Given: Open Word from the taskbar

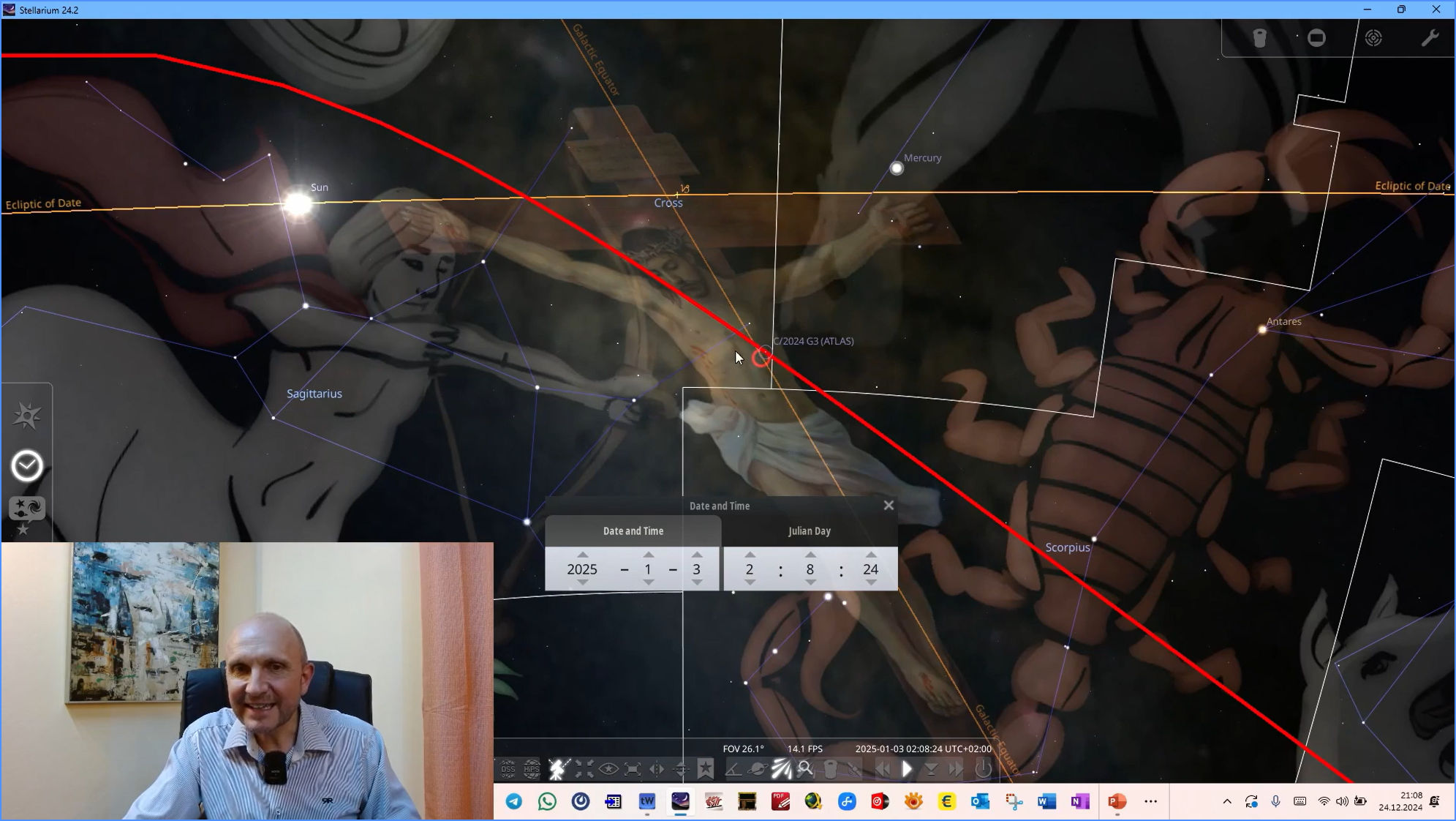Looking at the screenshot, I should [1047, 802].
